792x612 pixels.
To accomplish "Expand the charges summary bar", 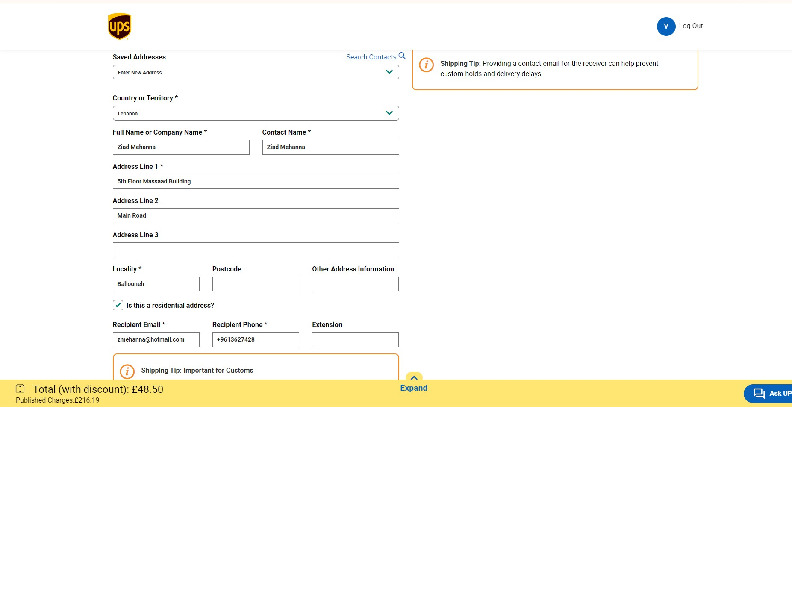I will point(414,388).
